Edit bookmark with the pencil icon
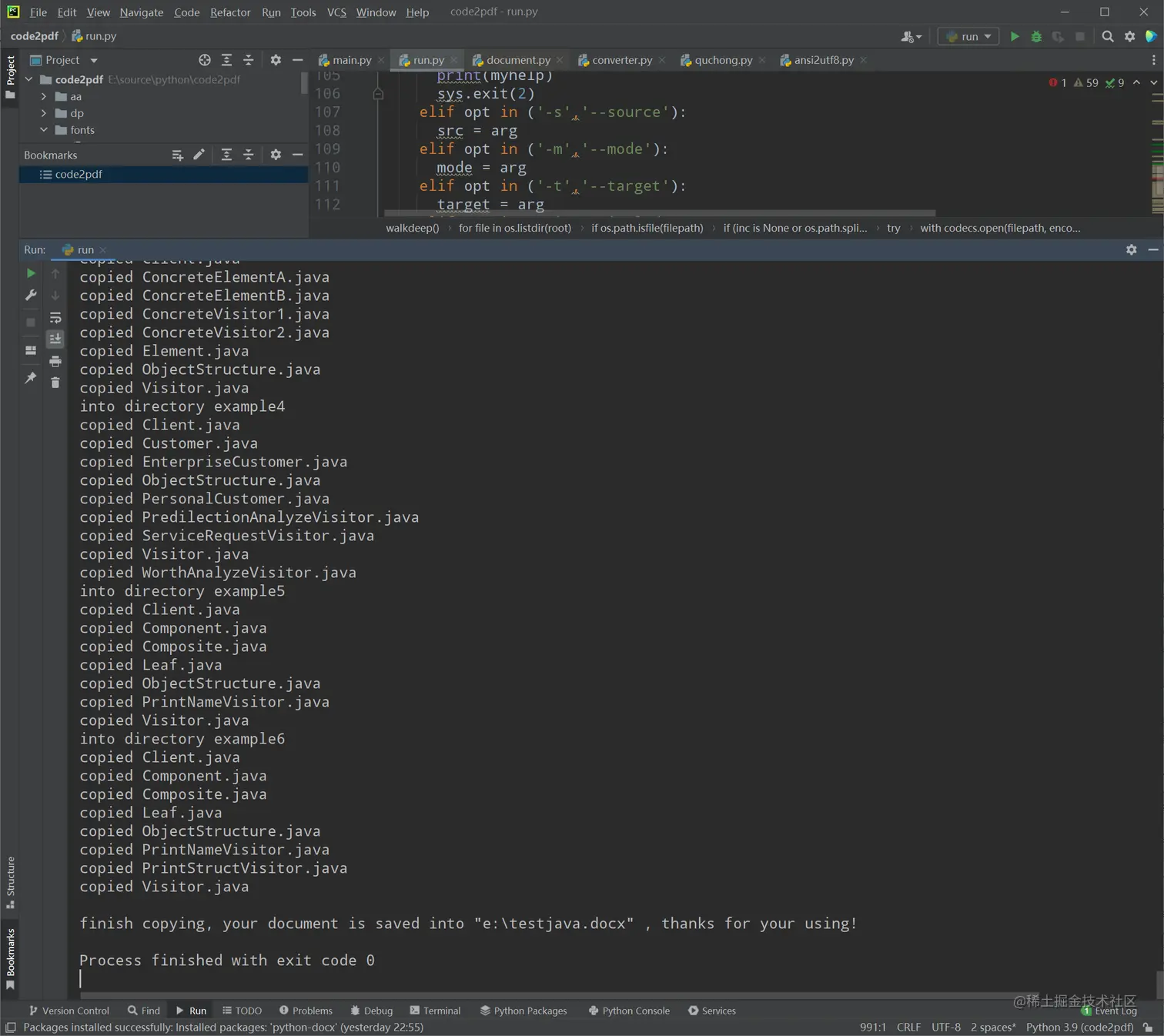 point(199,155)
